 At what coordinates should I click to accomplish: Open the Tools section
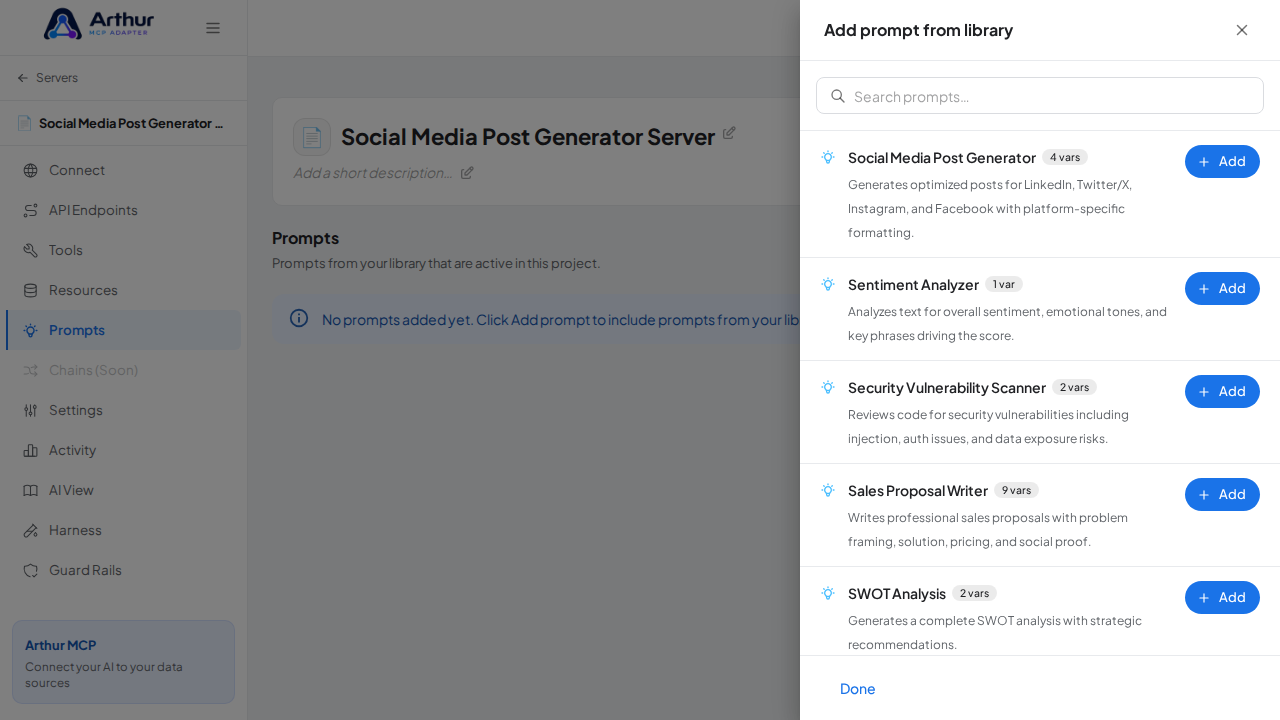click(x=124, y=250)
